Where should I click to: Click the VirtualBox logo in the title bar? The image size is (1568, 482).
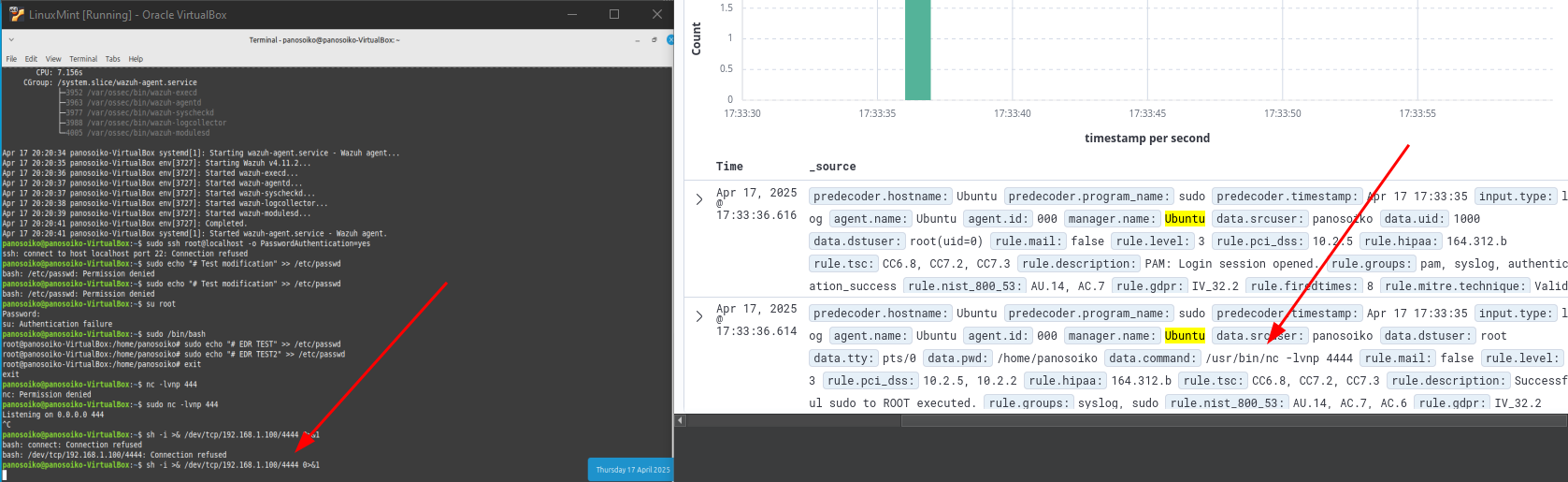click(x=16, y=14)
